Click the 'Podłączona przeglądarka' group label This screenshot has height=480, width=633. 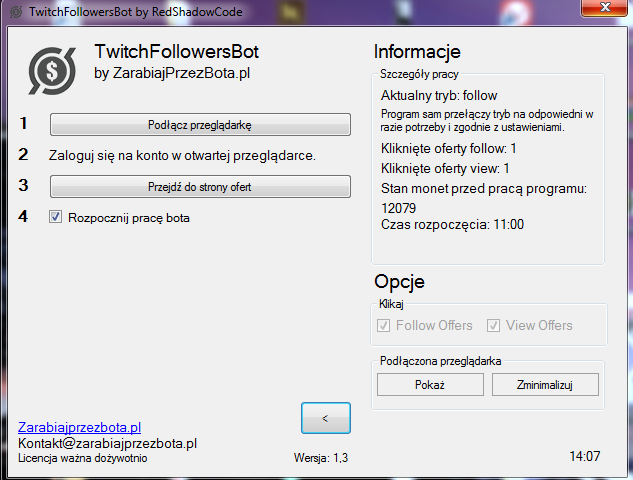tap(440, 361)
